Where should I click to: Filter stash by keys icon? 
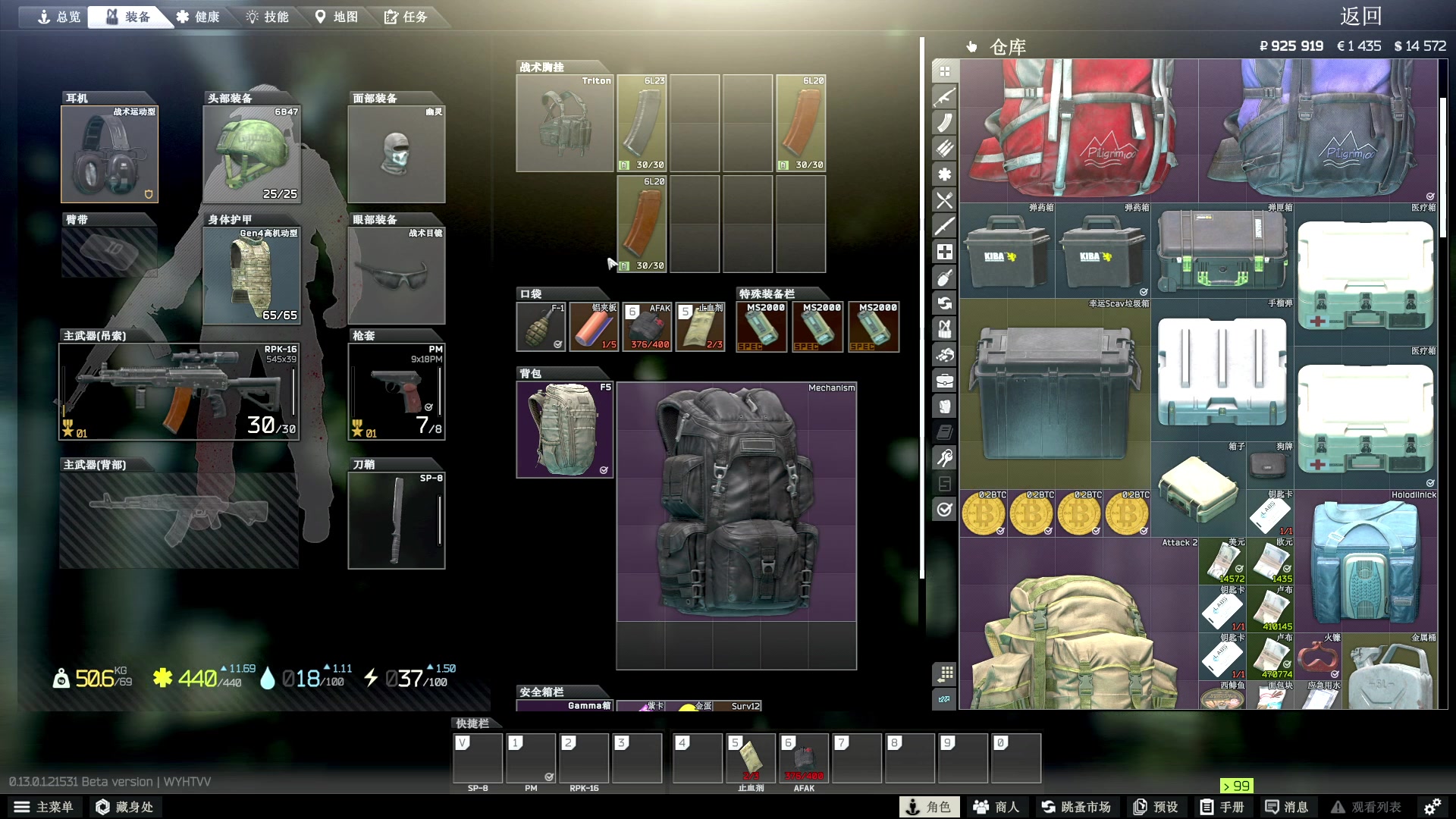coord(944,458)
